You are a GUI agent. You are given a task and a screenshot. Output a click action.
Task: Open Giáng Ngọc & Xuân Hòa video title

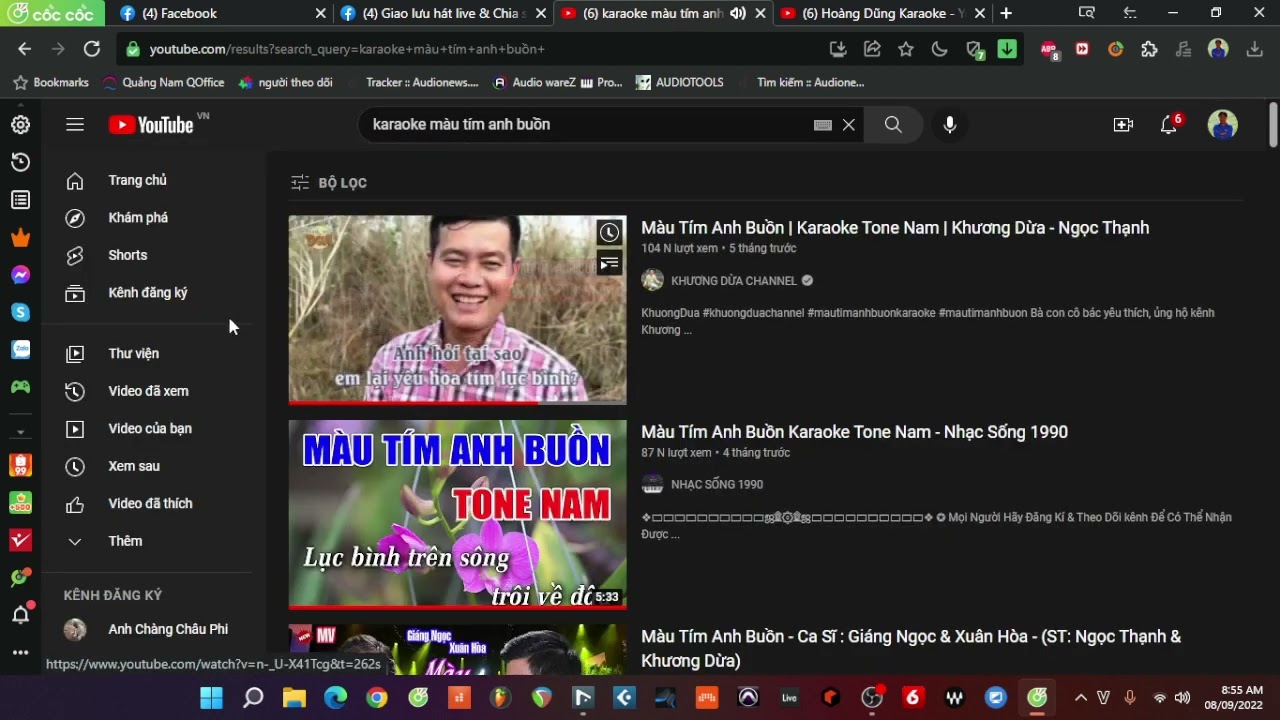pyautogui.click(x=911, y=648)
